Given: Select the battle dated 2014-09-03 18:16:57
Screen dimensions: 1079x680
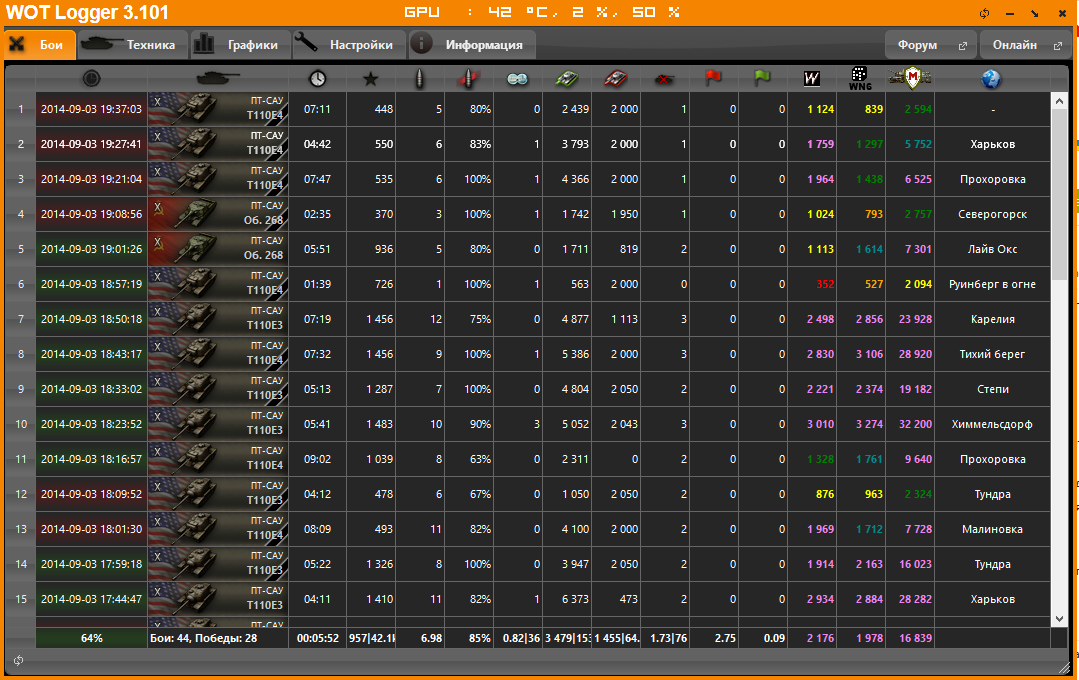Looking at the screenshot, I should click(92, 459).
